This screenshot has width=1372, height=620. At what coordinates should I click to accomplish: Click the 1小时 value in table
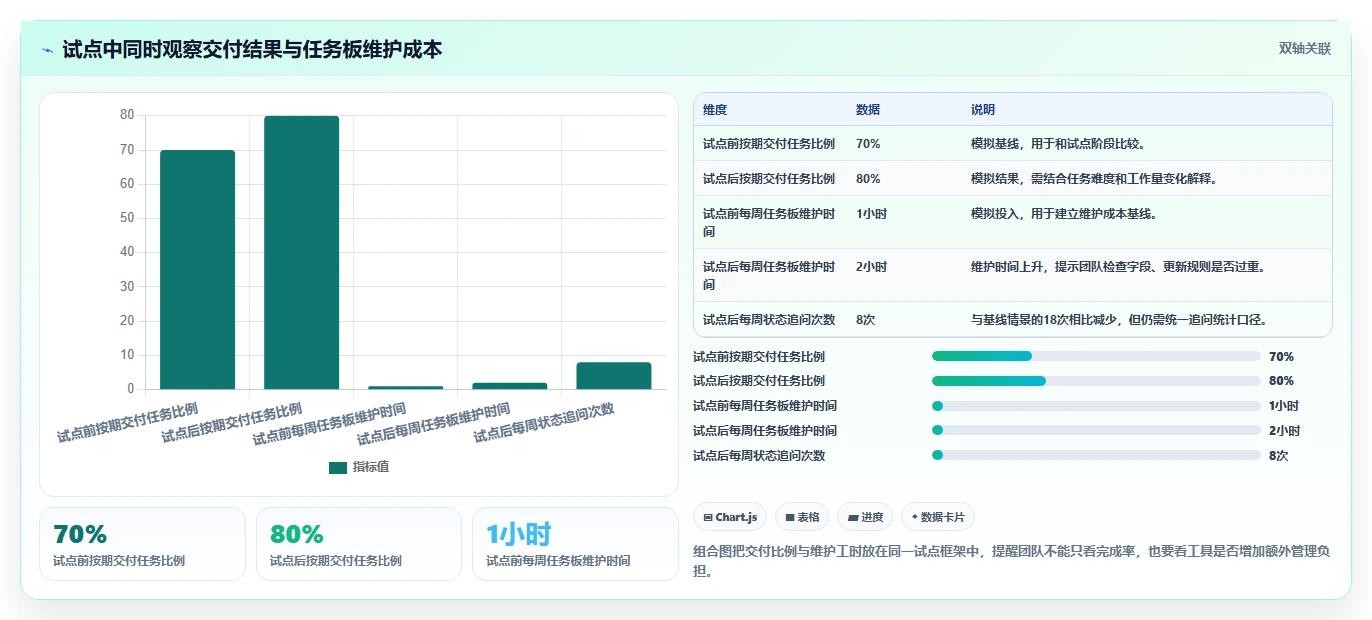871,214
